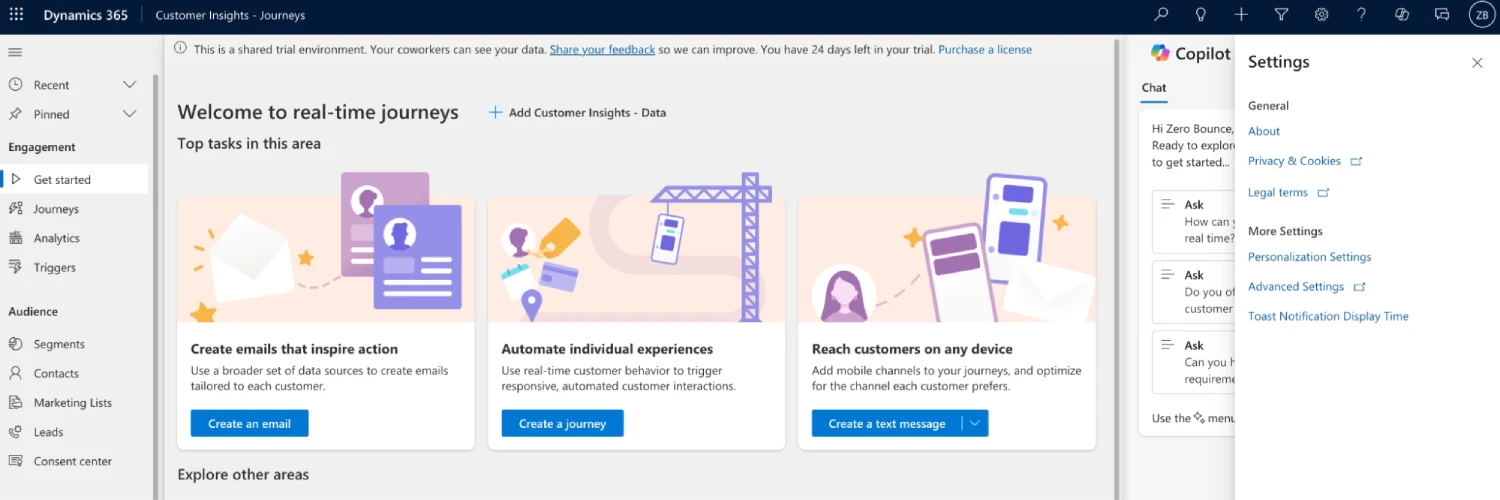The height and width of the screenshot is (500, 1500).
Task: Click the 'Explore other areas' heading
Action: 243,474
